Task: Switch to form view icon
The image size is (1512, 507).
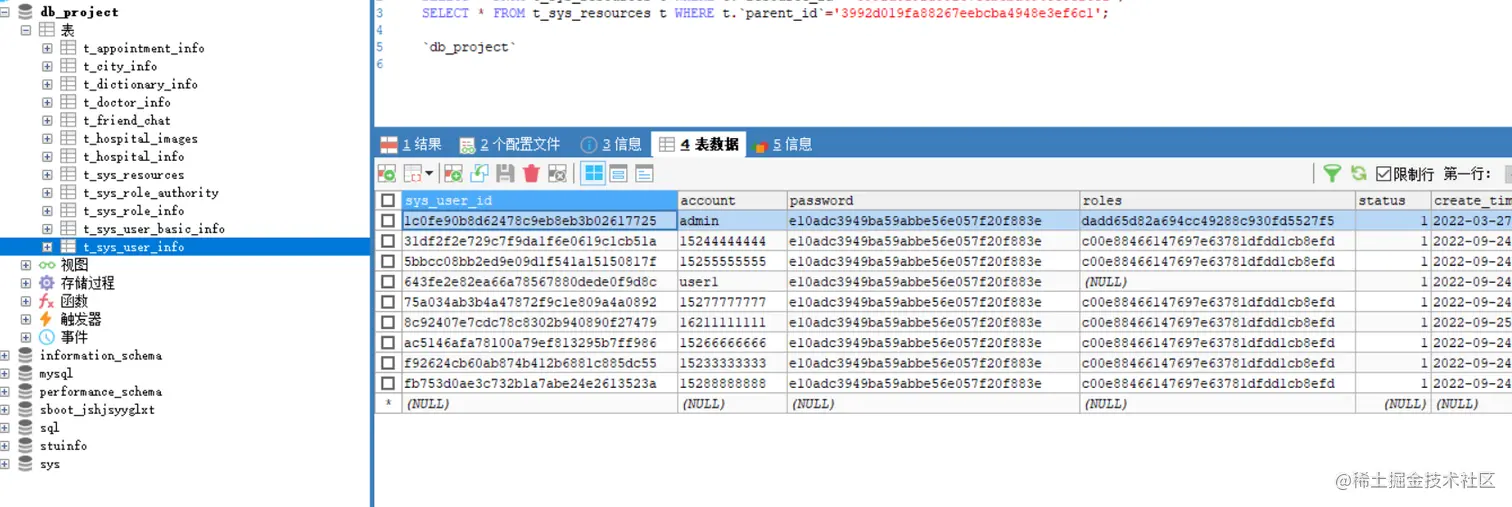Action: [x=619, y=173]
